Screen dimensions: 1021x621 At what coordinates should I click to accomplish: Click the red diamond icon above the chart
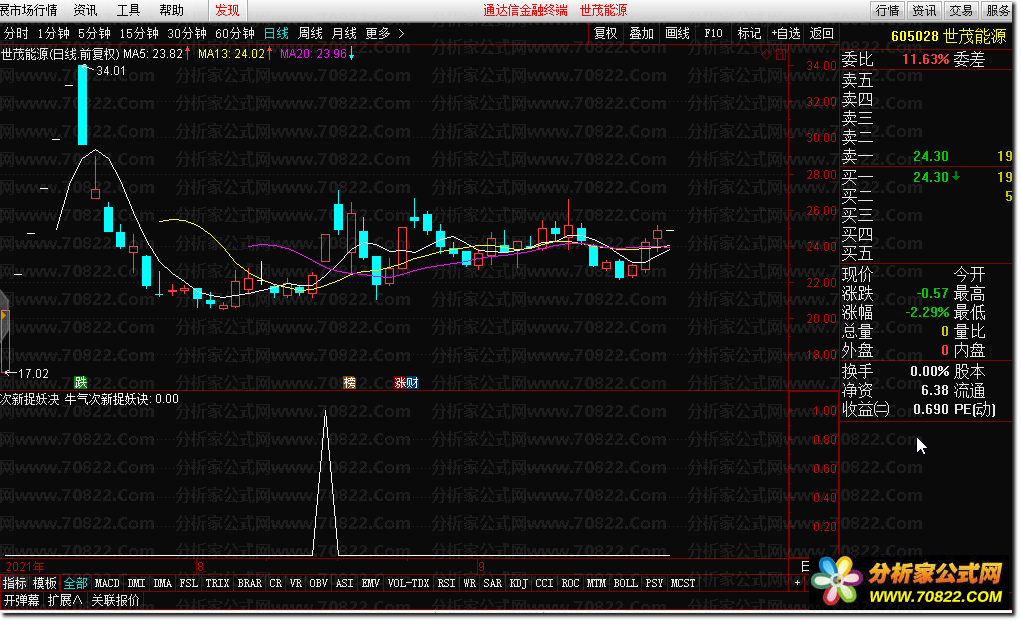tap(766, 55)
